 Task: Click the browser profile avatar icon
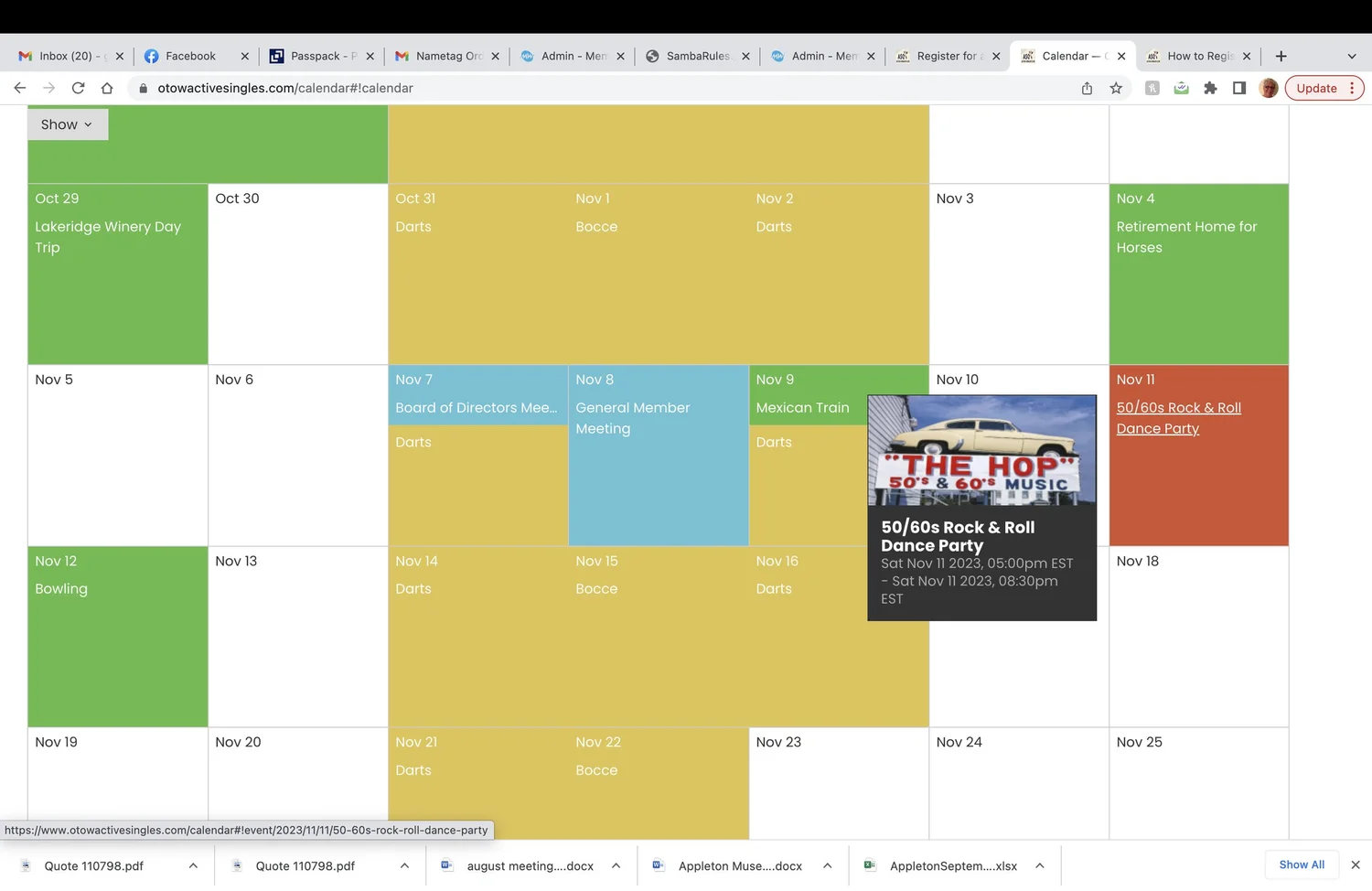click(1269, 88)
